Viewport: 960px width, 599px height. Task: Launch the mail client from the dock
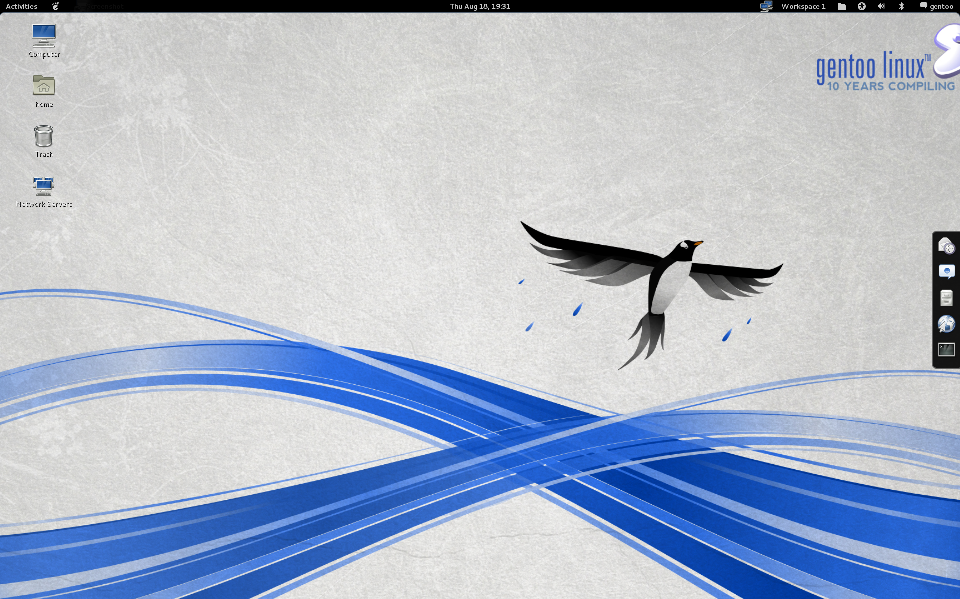[x=946, y=246]
